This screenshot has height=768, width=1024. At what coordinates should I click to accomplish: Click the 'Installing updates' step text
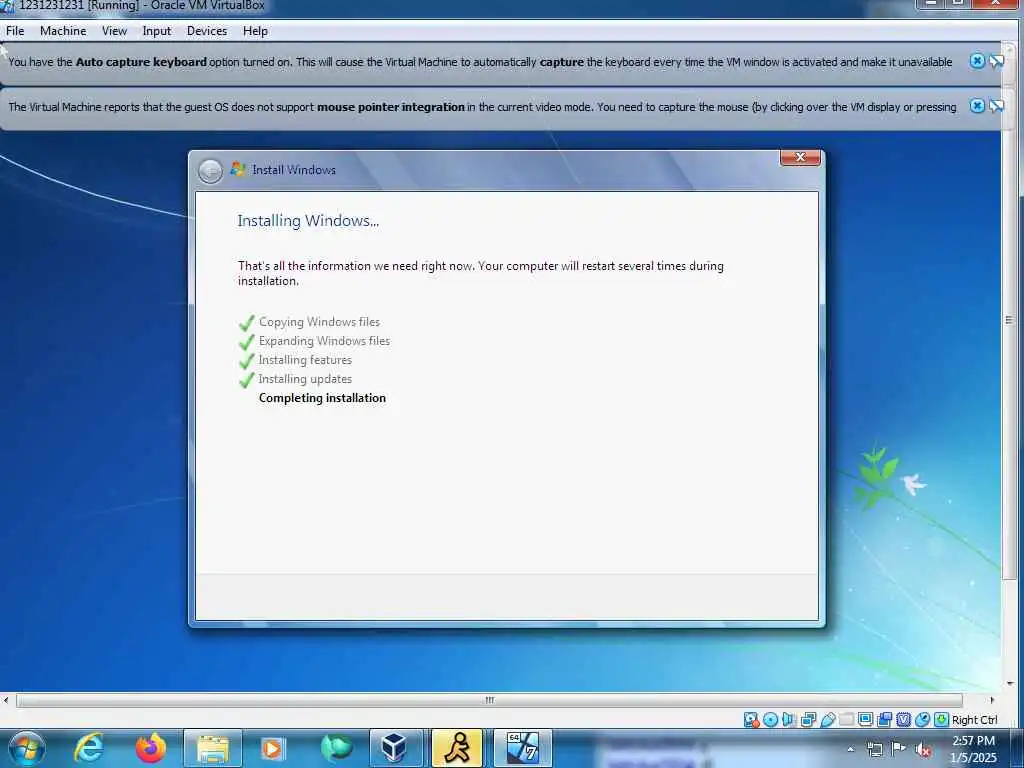pos(305,379)
